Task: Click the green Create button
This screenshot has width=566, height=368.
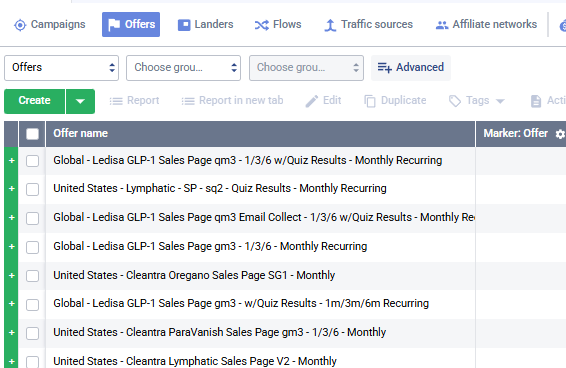Action: pos(34,101)
